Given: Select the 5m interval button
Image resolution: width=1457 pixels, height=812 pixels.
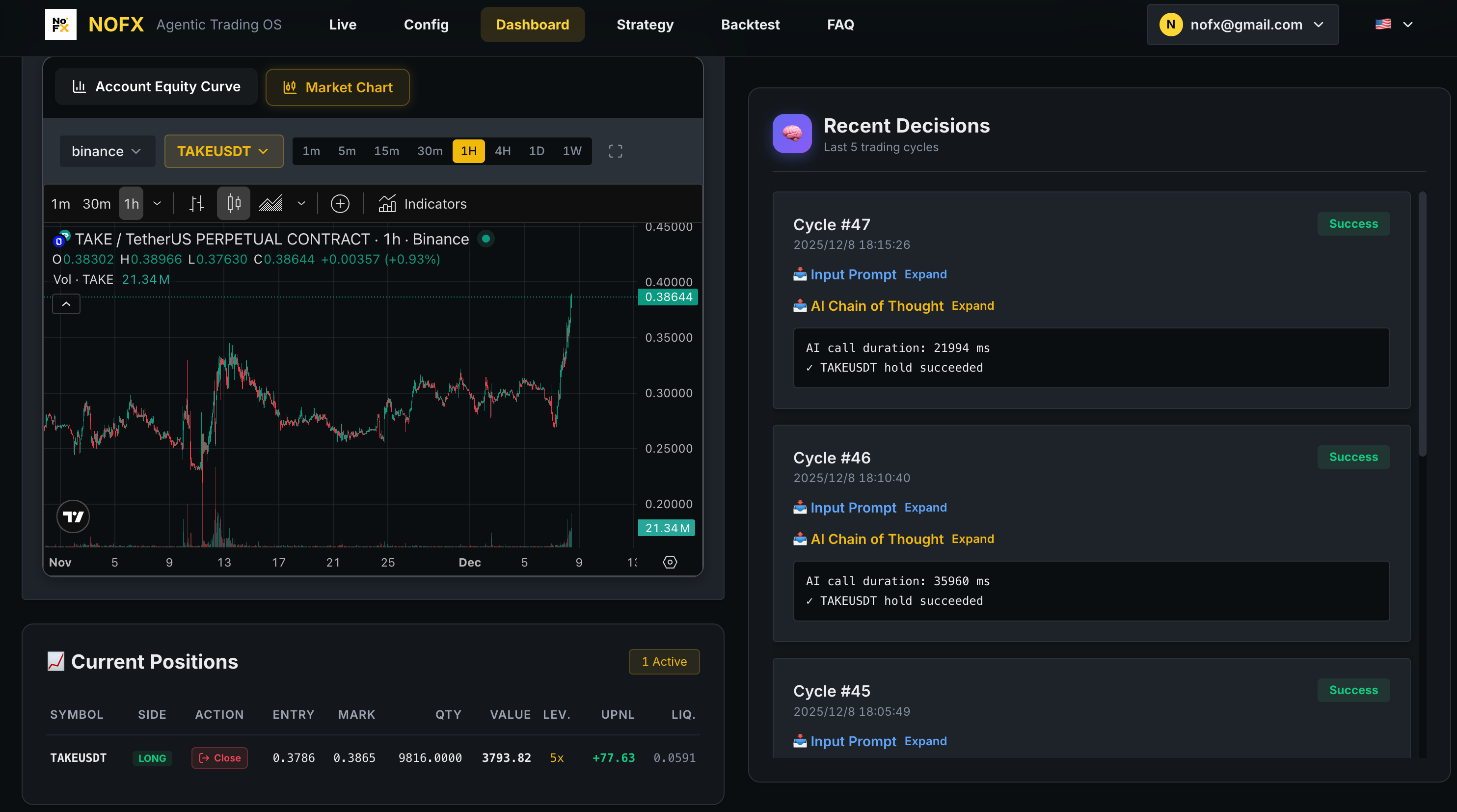Looking at the screenshot, I should click(347, 151).
